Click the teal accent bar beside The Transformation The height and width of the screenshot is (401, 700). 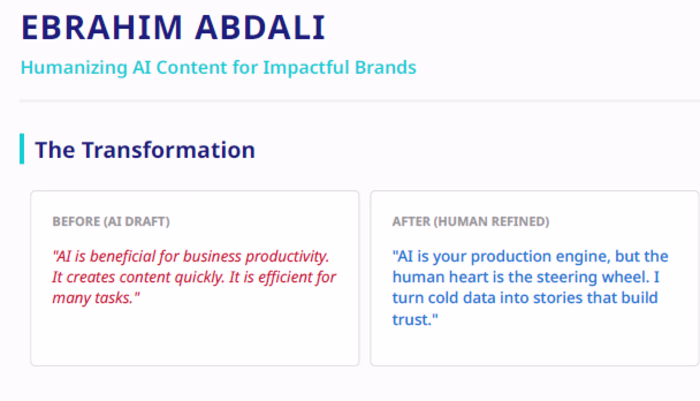[x=22, y=149]
